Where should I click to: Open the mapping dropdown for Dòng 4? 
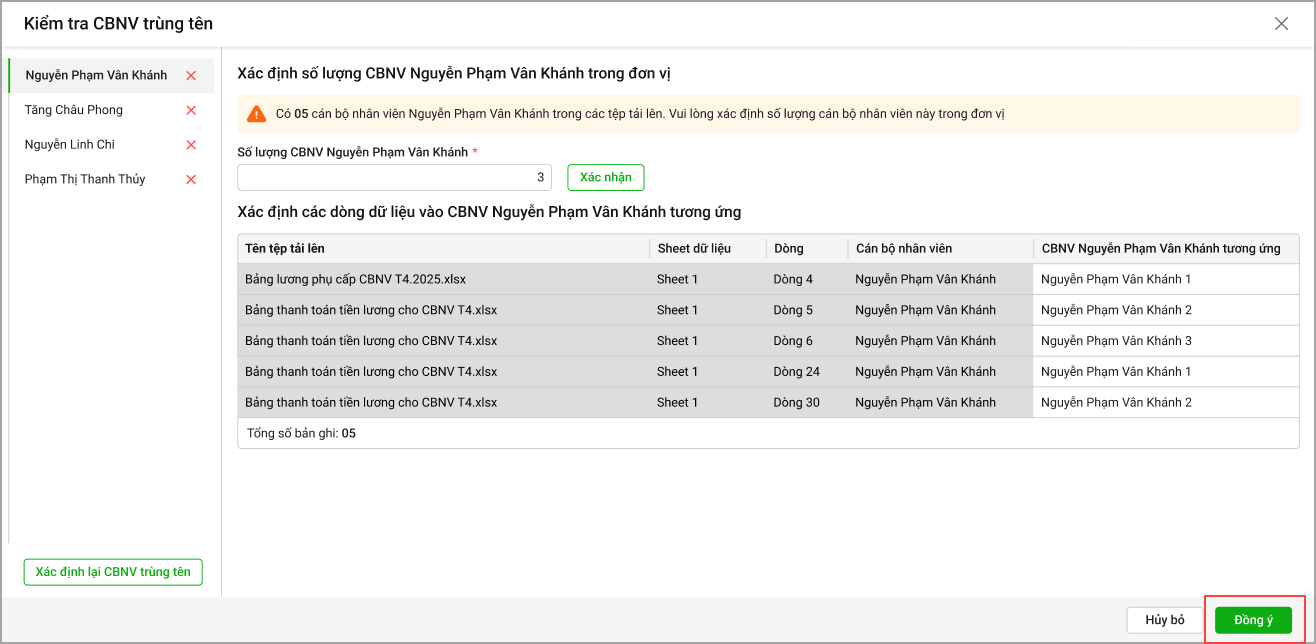pyautogui.click(x=1165, y=280)
